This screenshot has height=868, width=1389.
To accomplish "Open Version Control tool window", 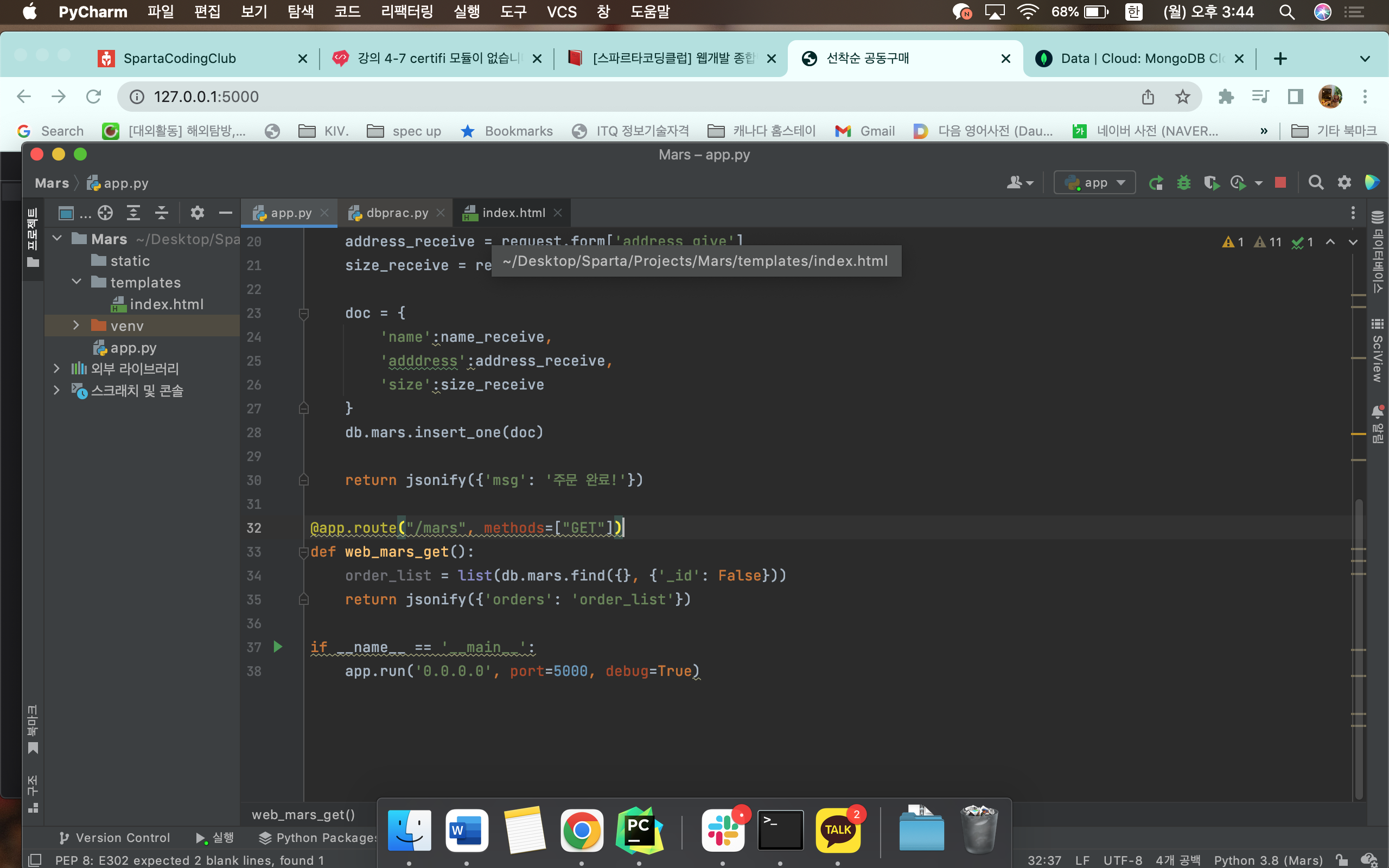I will 115,838.
